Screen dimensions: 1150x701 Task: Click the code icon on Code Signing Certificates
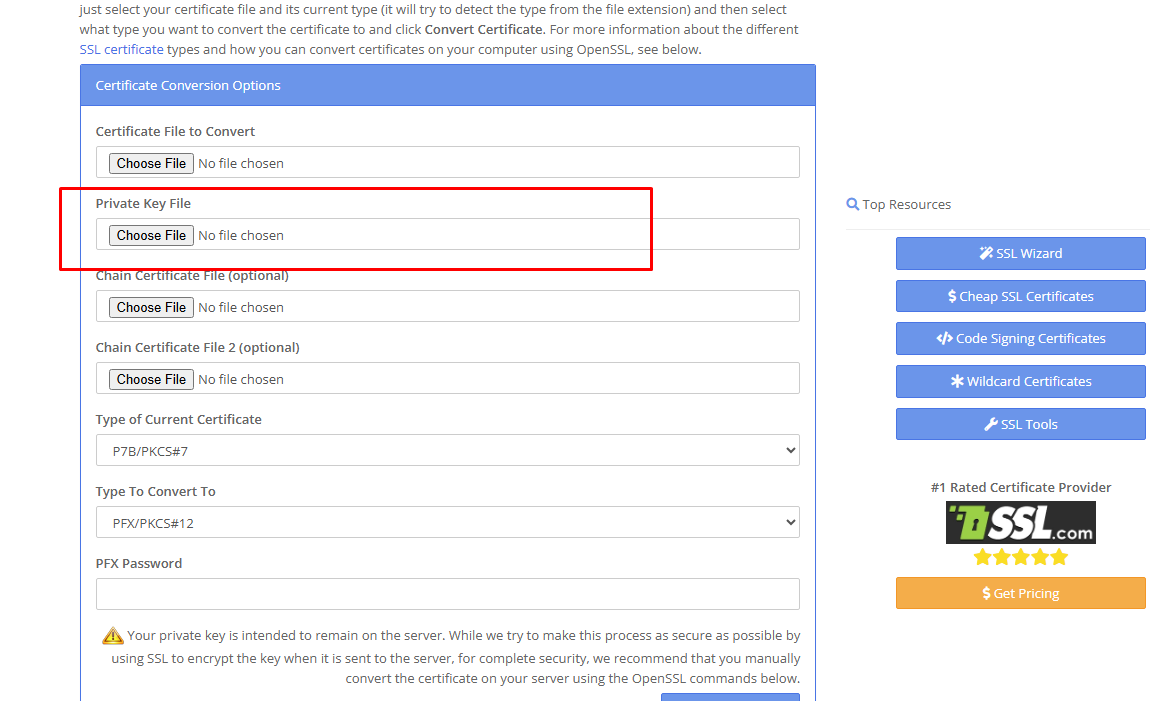click(944, 338)
